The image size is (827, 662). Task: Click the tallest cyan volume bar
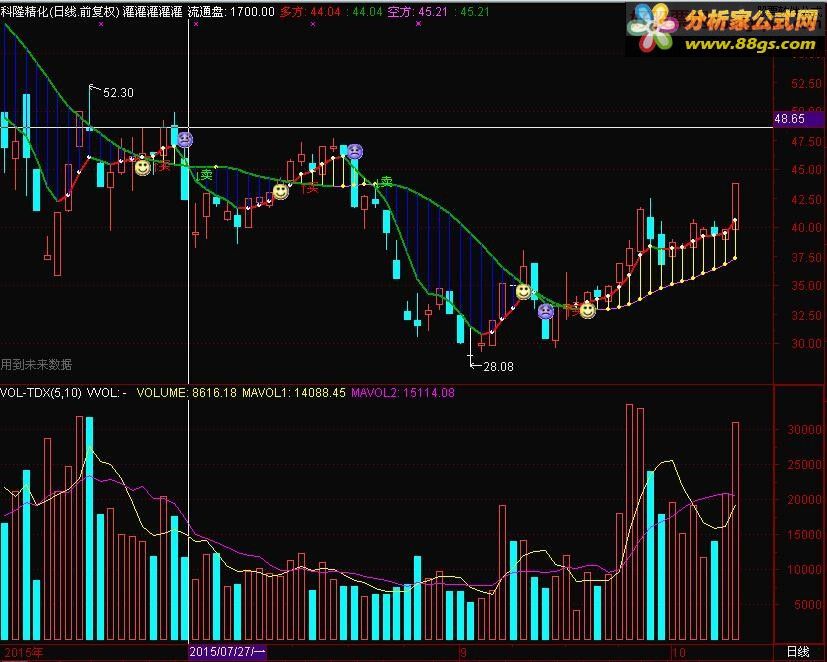[x=89, y=528]
